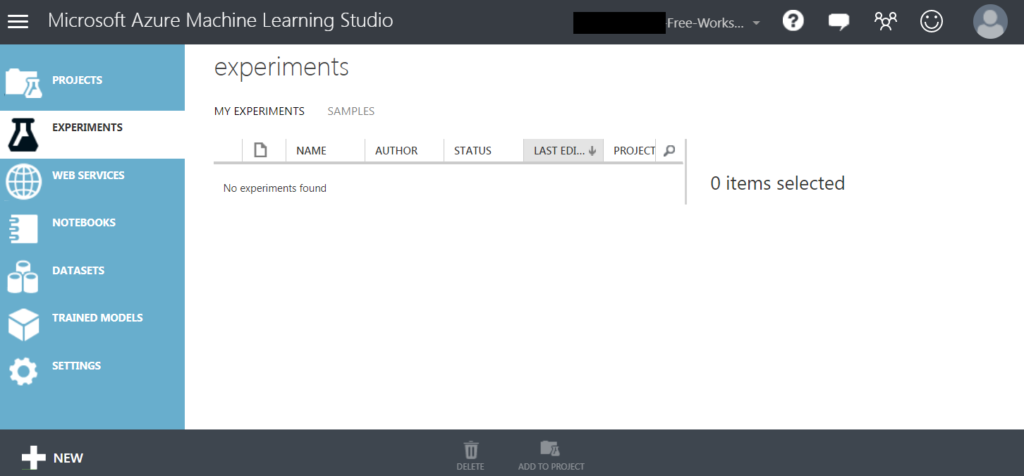Viewport: 1024px width, 476px height.
Task: Click the Projects folder icon
Action: click(x=24, y=83)
